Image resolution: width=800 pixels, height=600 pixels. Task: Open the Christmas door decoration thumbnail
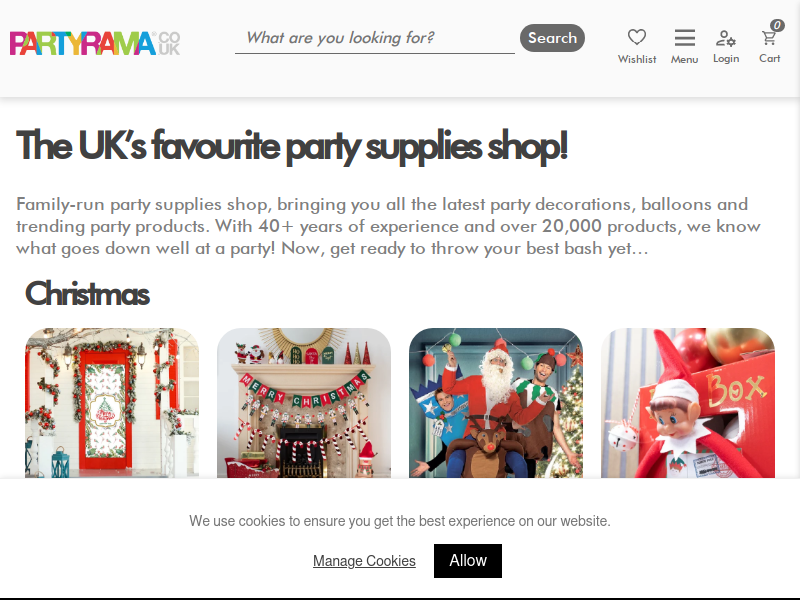point(112,403)
